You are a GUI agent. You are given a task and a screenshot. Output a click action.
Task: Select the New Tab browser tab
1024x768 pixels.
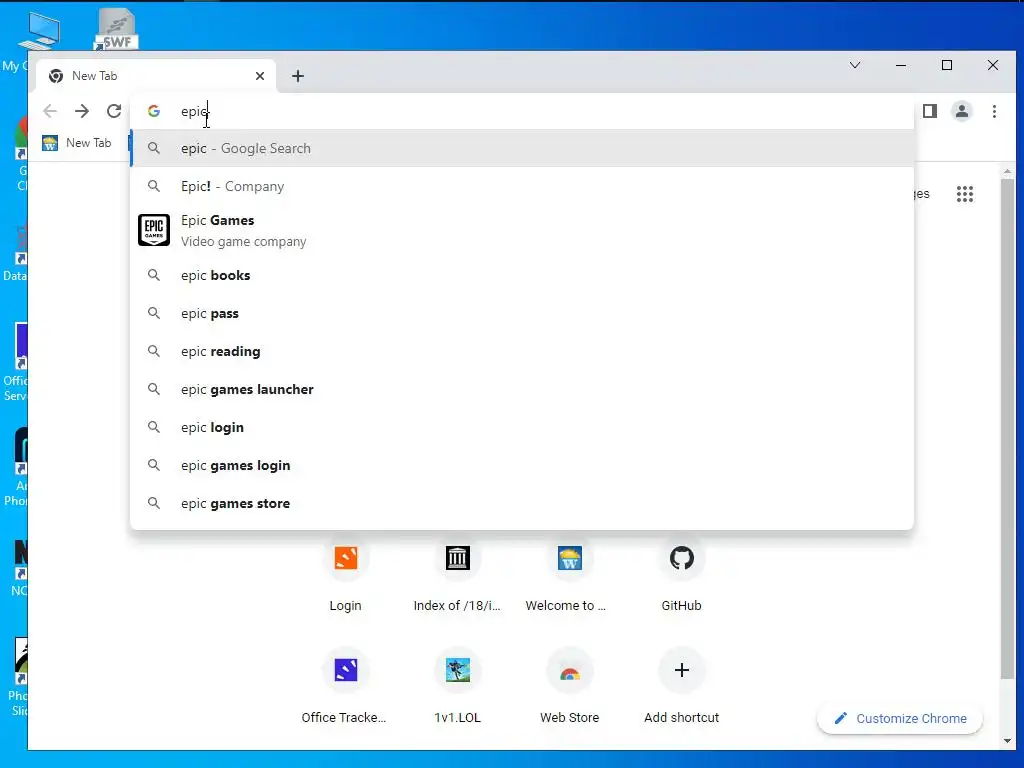click(155, 76)
